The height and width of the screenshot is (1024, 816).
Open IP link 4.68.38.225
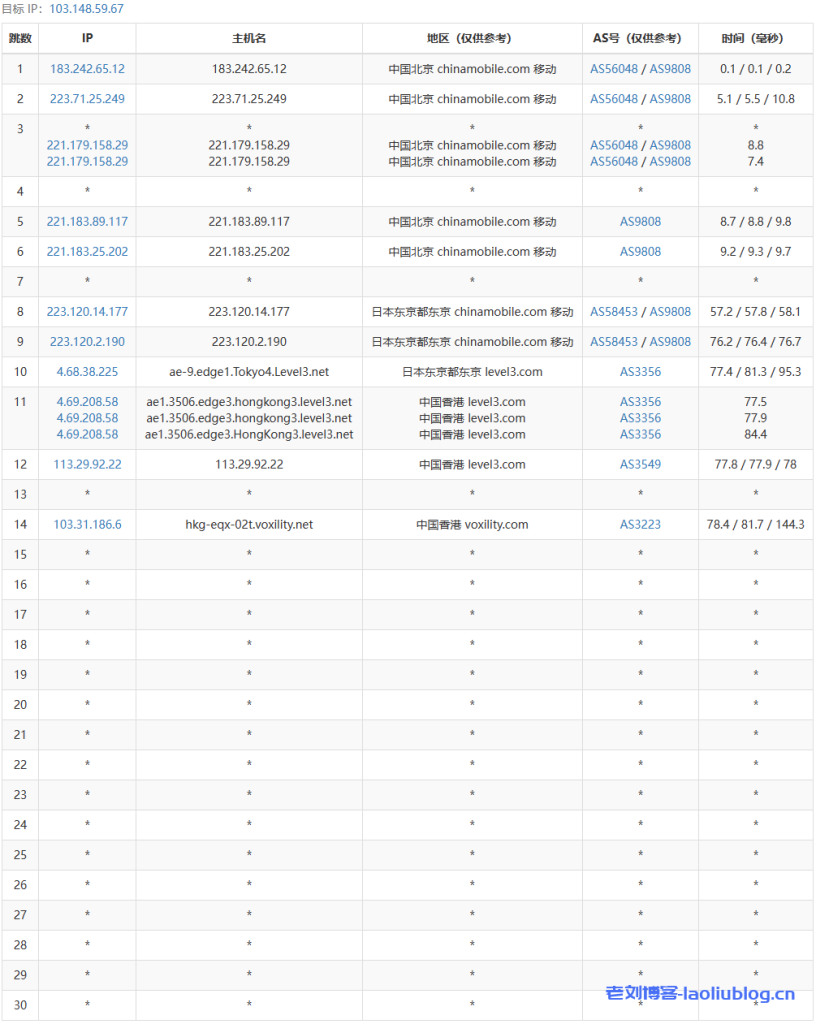coord(87,372)
